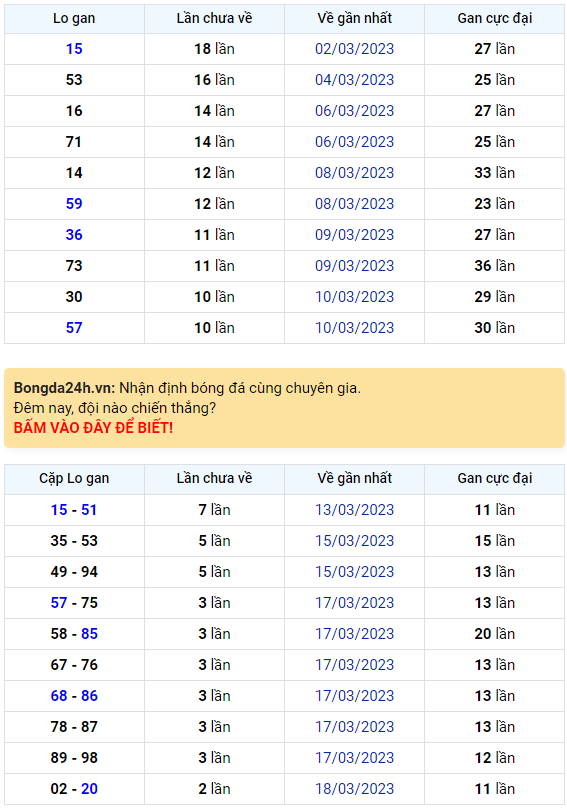567x808 pixels.
Task: Open date 15/03/2023 in pair 49 - 94 row
Action: point(355,571)
